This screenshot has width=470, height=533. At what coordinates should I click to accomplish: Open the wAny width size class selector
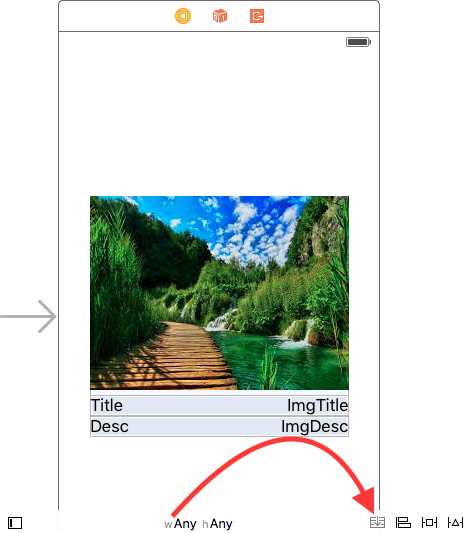point(180,524)
